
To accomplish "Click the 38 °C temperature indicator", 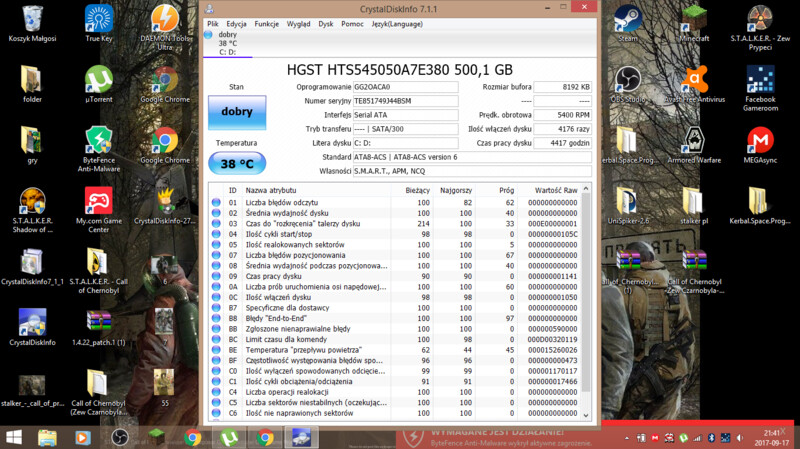I will (237, 162).
